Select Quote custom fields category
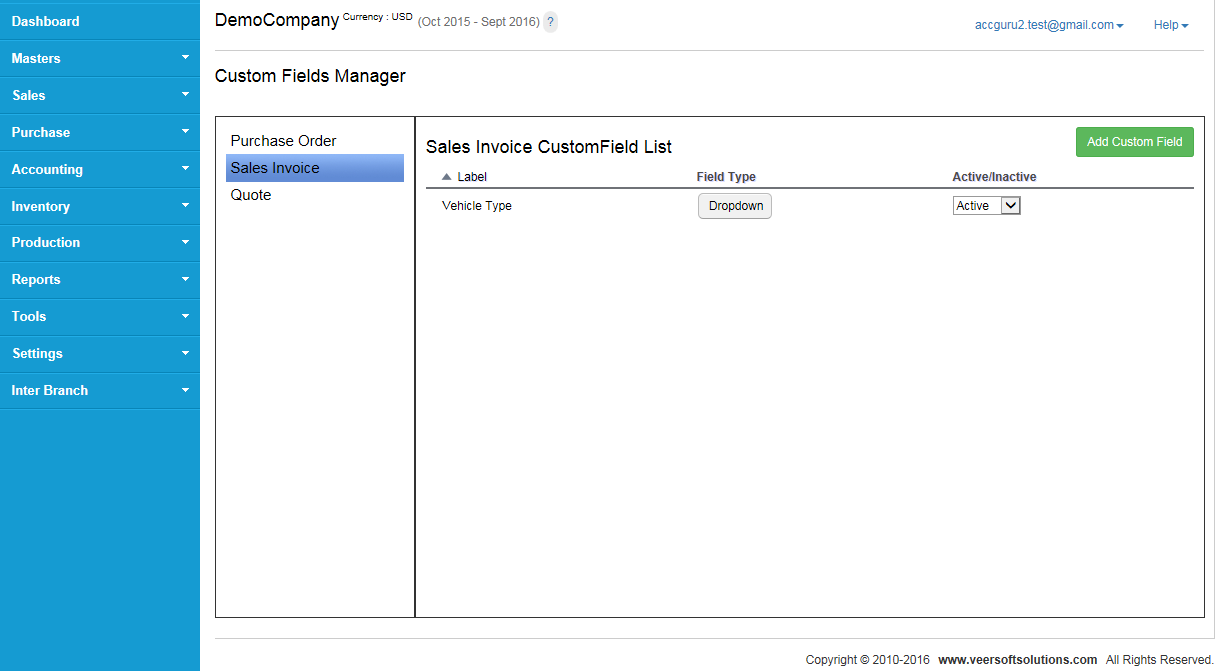Viewport: 1215px width, 671px height. [251, 195]
